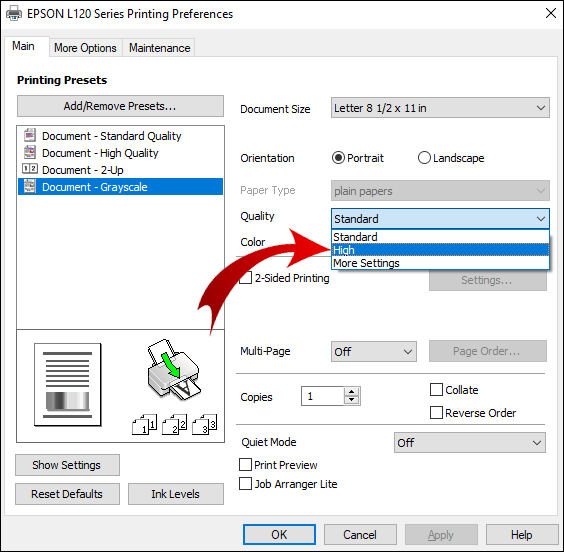Enable the Print Preview checkbox

(245, 465)
